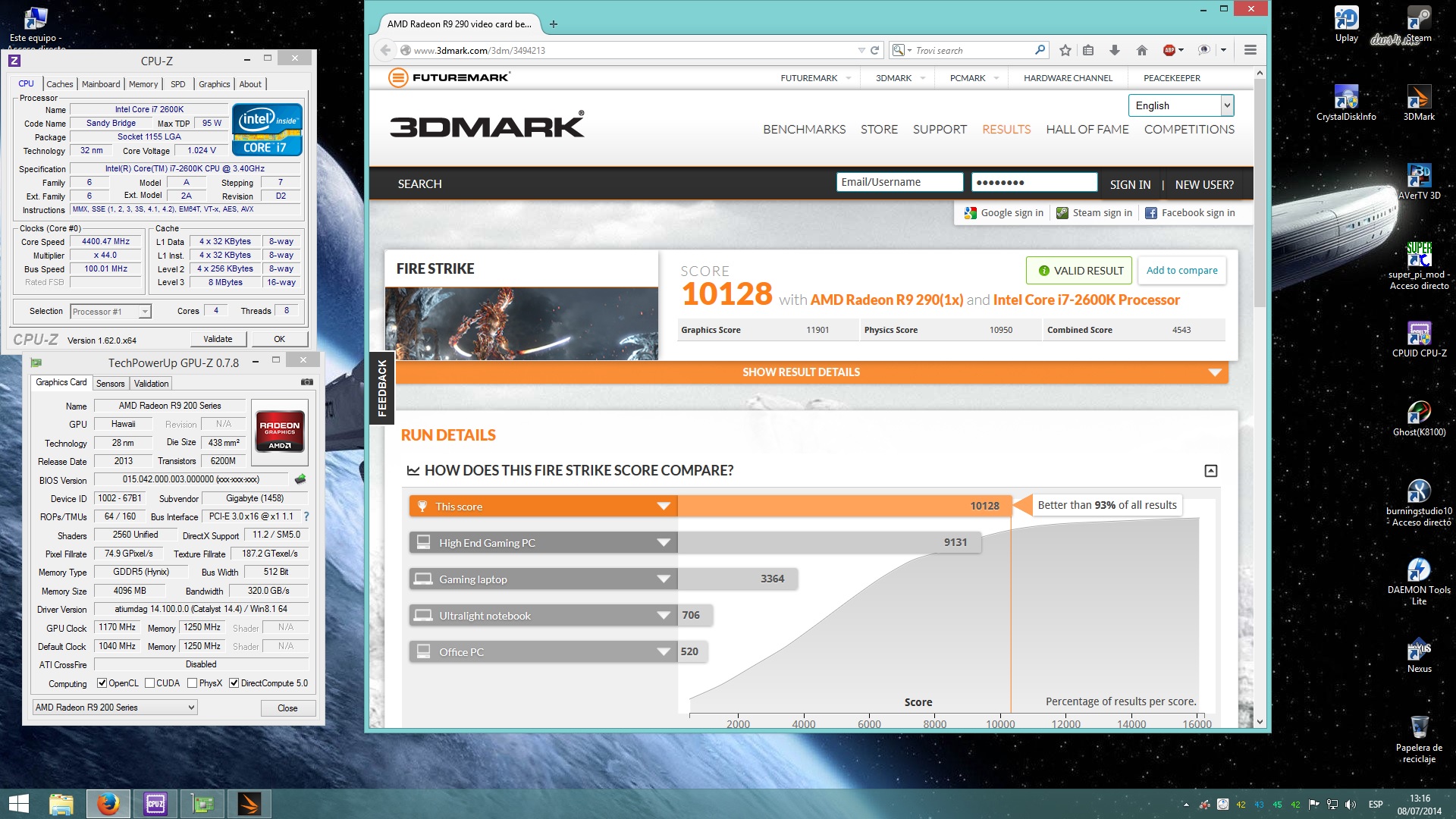Click the Adblock Plus toolbar icon
This screenshot has height=819, width=1456.
point(1169,50)
